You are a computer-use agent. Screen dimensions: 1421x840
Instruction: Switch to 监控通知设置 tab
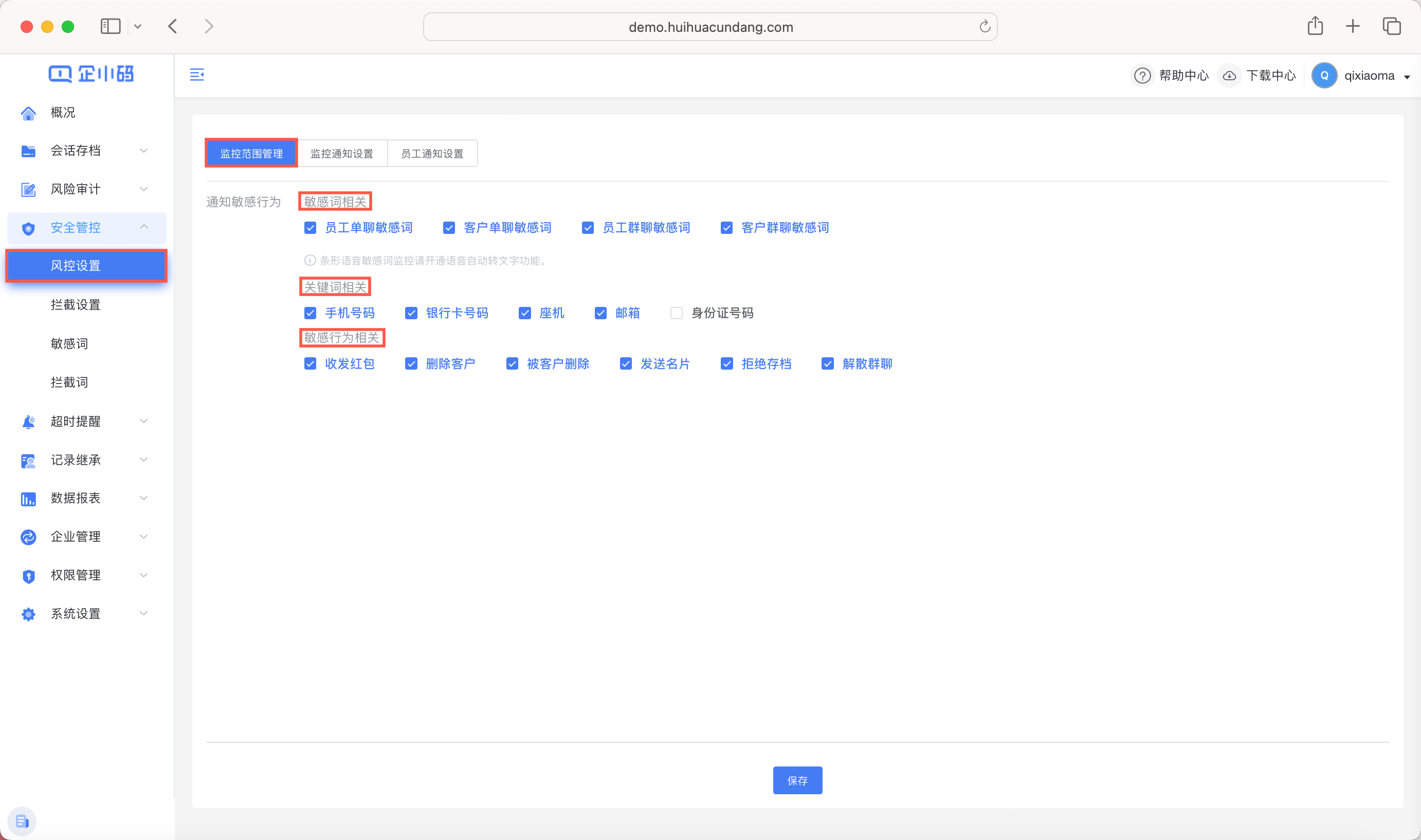pyautogui.click(x=342, y=153)
